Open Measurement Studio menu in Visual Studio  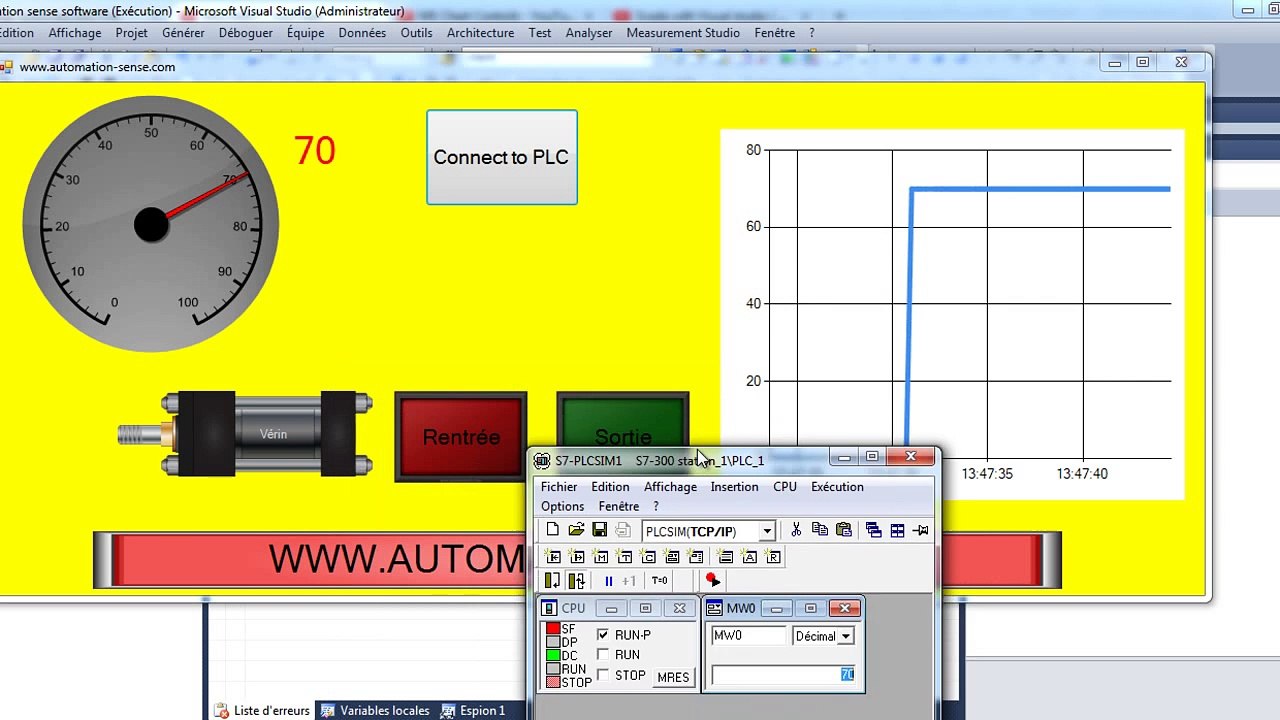683,33
